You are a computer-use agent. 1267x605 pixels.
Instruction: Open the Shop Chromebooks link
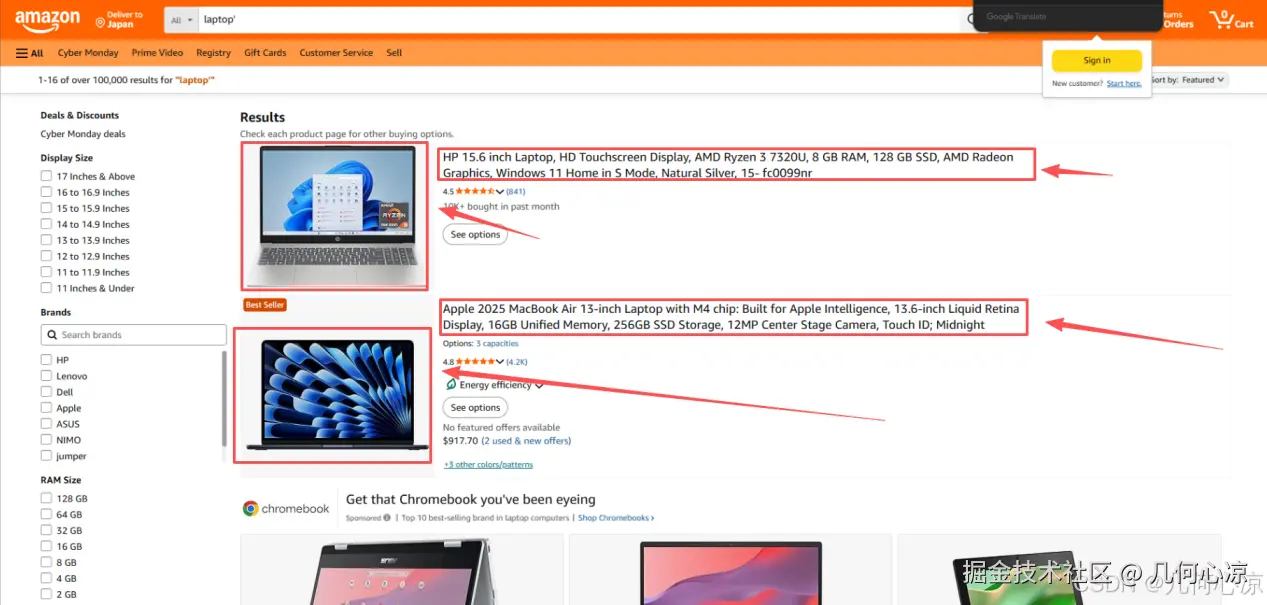point(616,518)
